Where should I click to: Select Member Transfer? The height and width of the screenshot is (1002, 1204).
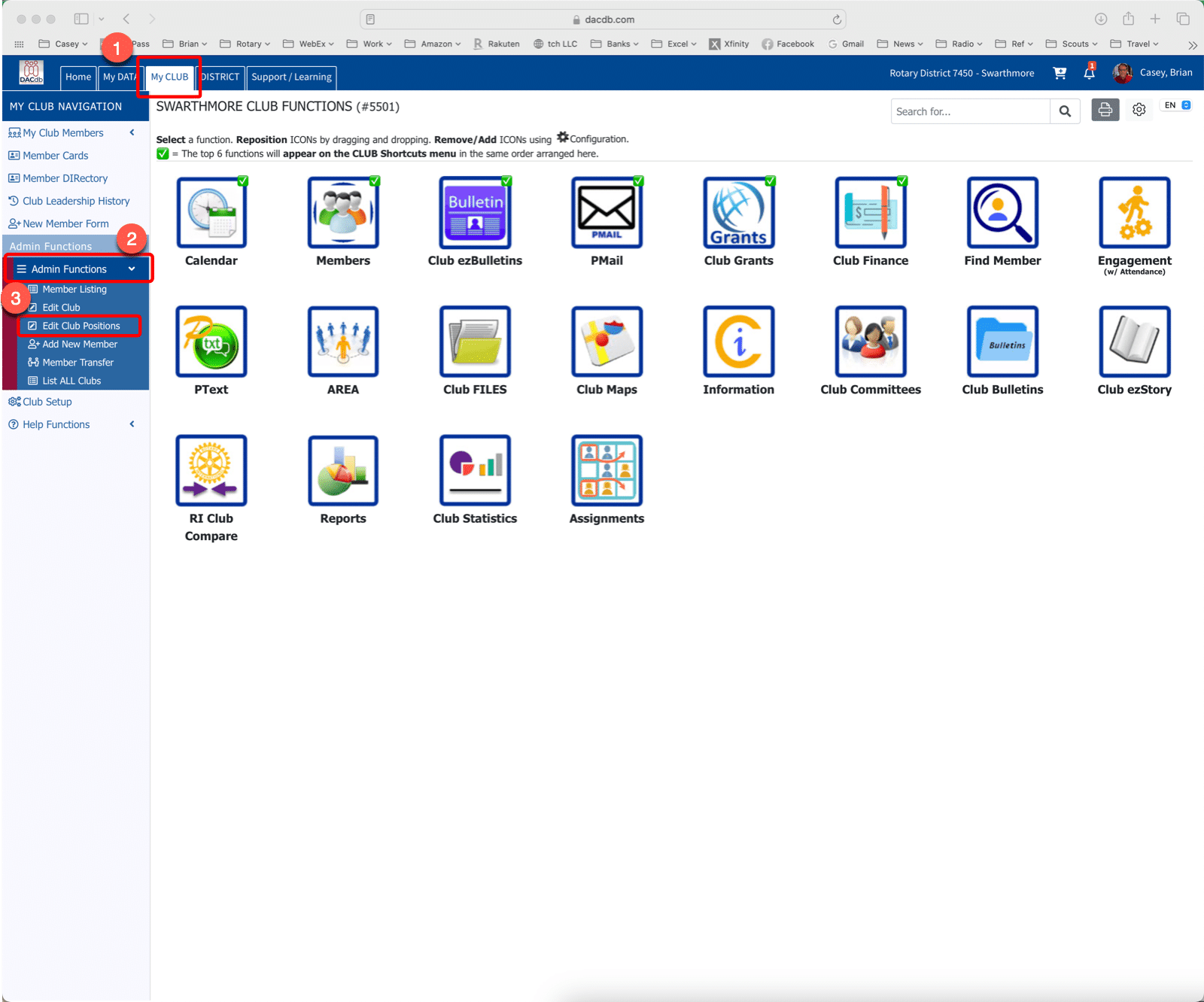pos(78,362)
